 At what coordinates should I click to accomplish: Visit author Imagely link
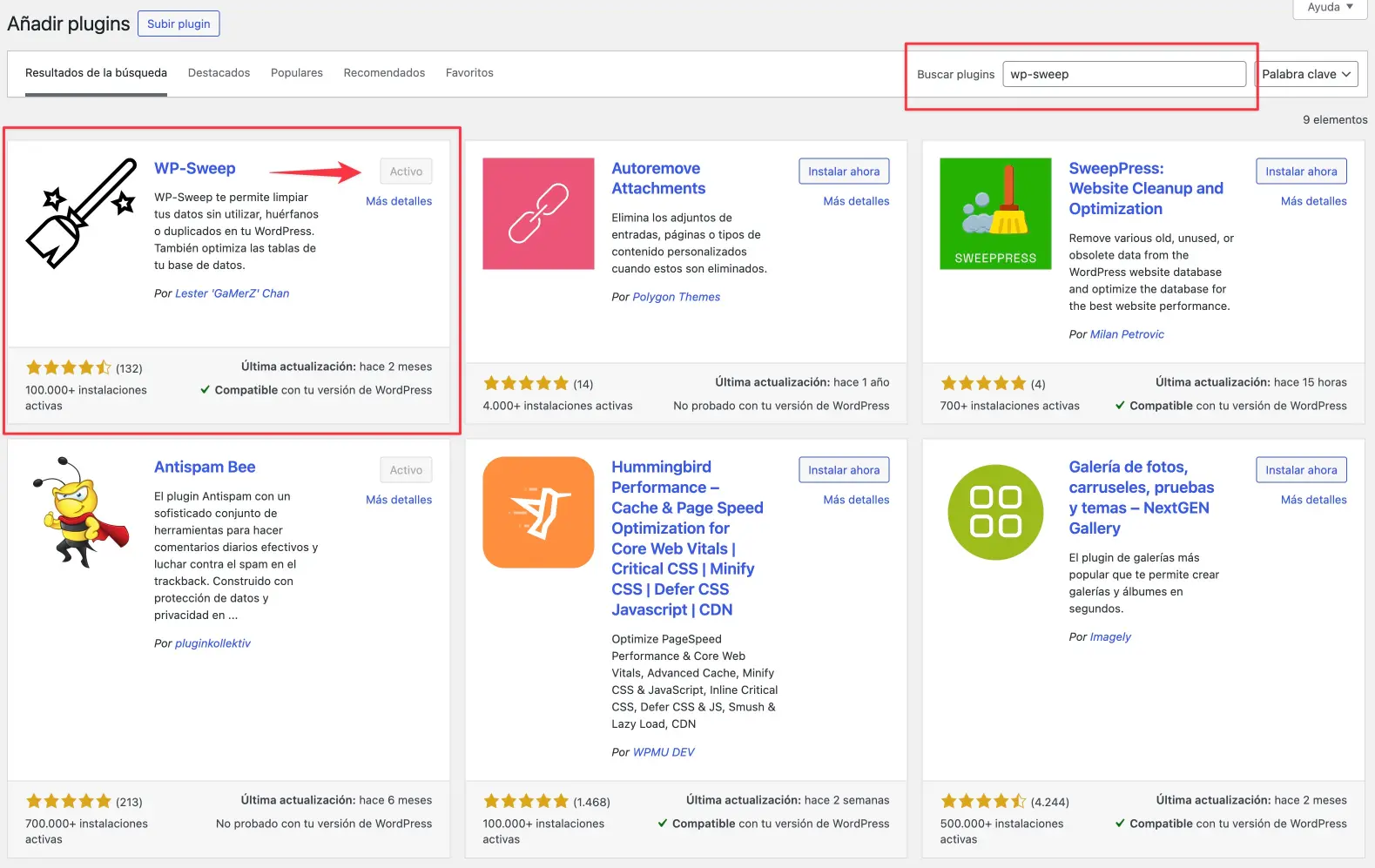click(x=1110, y=637)
